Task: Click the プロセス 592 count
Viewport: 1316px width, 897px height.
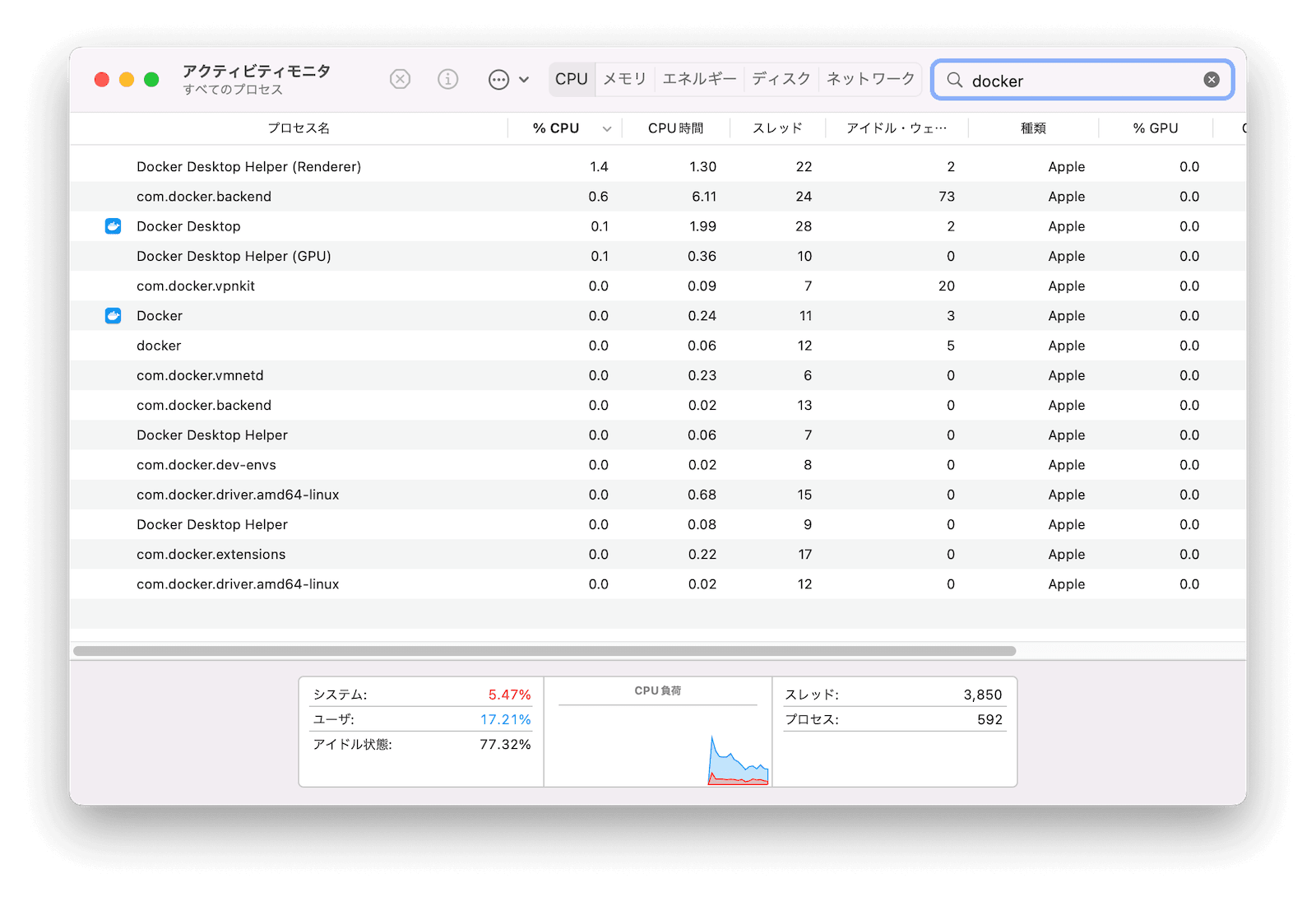Action: [989, 719]
